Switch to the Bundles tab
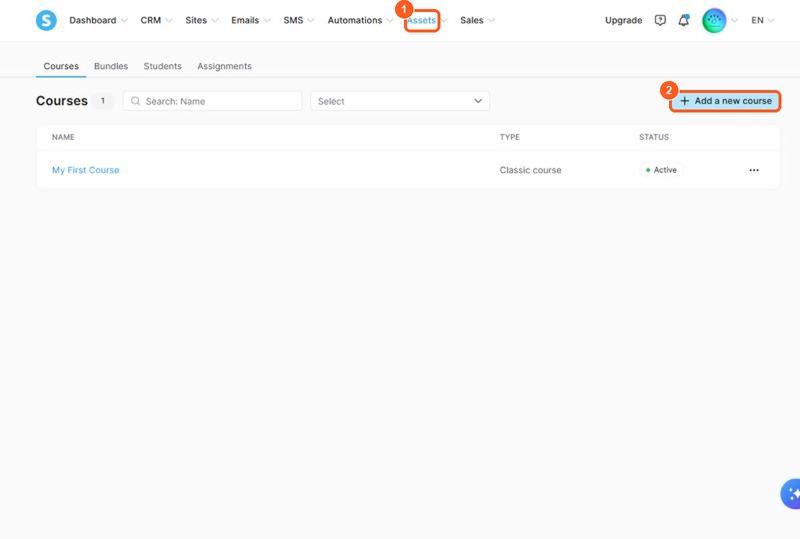This screenshot has width=800, height=539. [x=111, y=66]
